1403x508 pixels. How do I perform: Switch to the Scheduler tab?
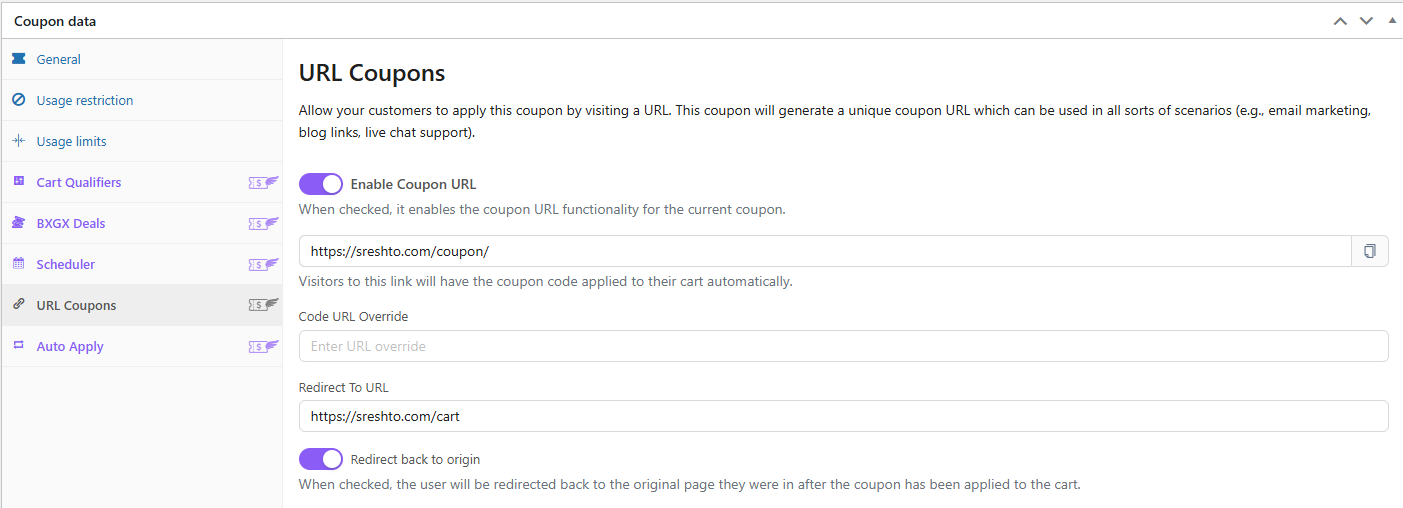pos(66,264)
